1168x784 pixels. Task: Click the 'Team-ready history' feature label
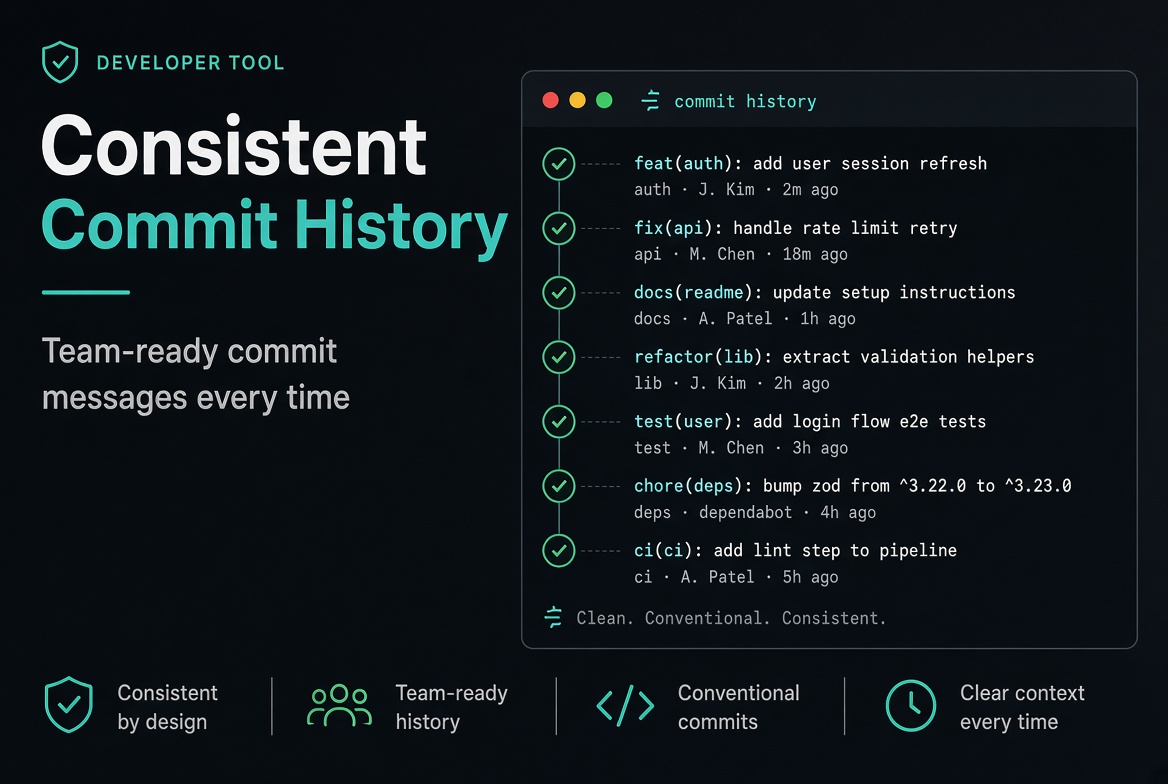[451, 707]
